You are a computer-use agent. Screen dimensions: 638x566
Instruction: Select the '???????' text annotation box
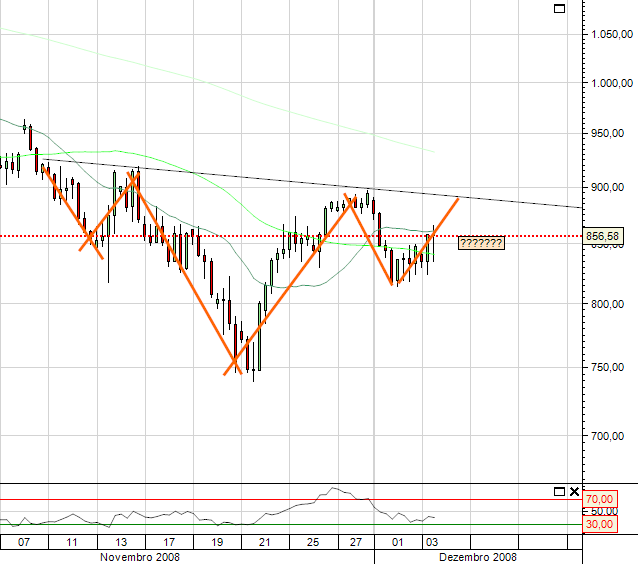pyautogui.click(x=481, y=243)
